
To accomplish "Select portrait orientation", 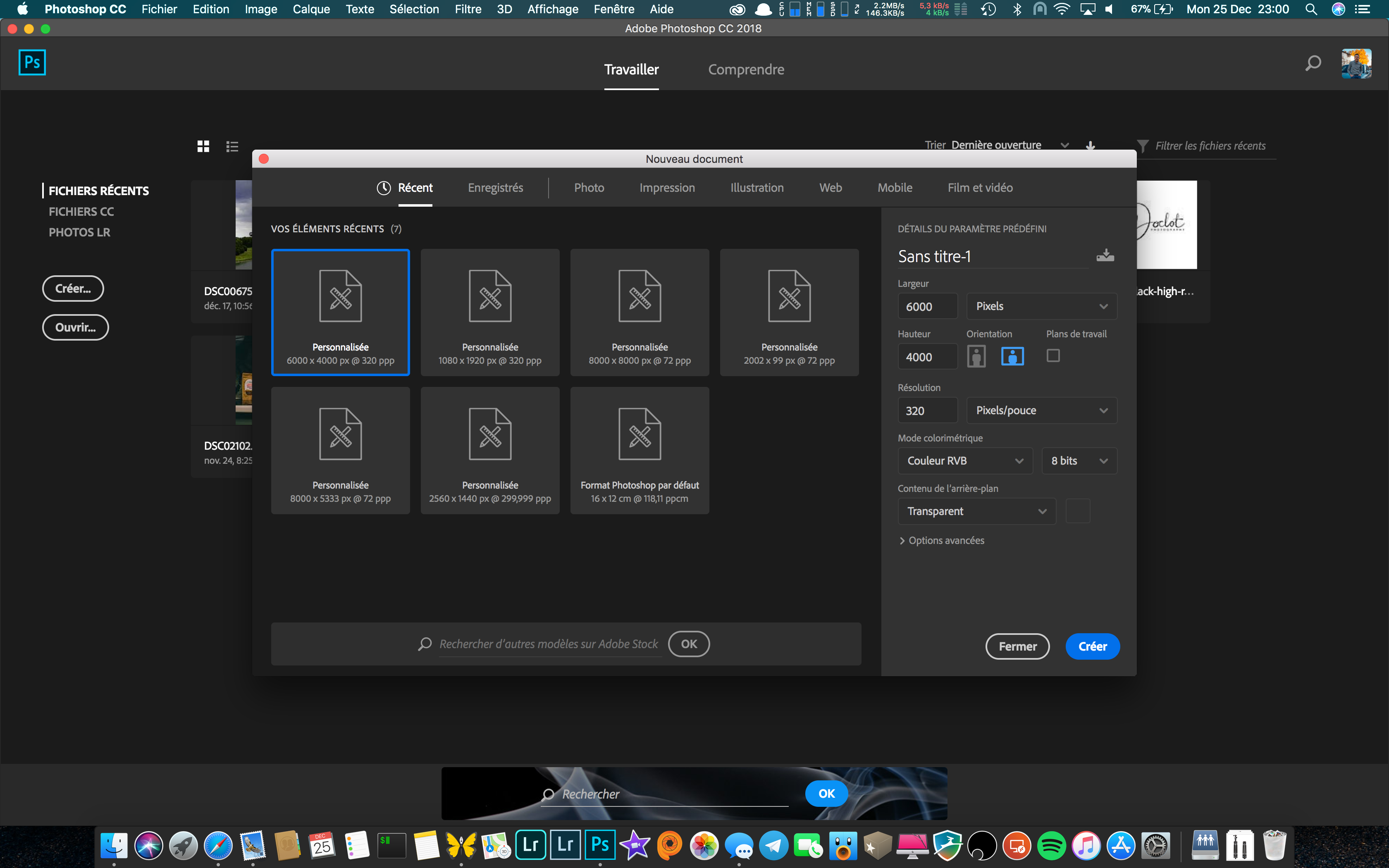I will pos(976,356).
